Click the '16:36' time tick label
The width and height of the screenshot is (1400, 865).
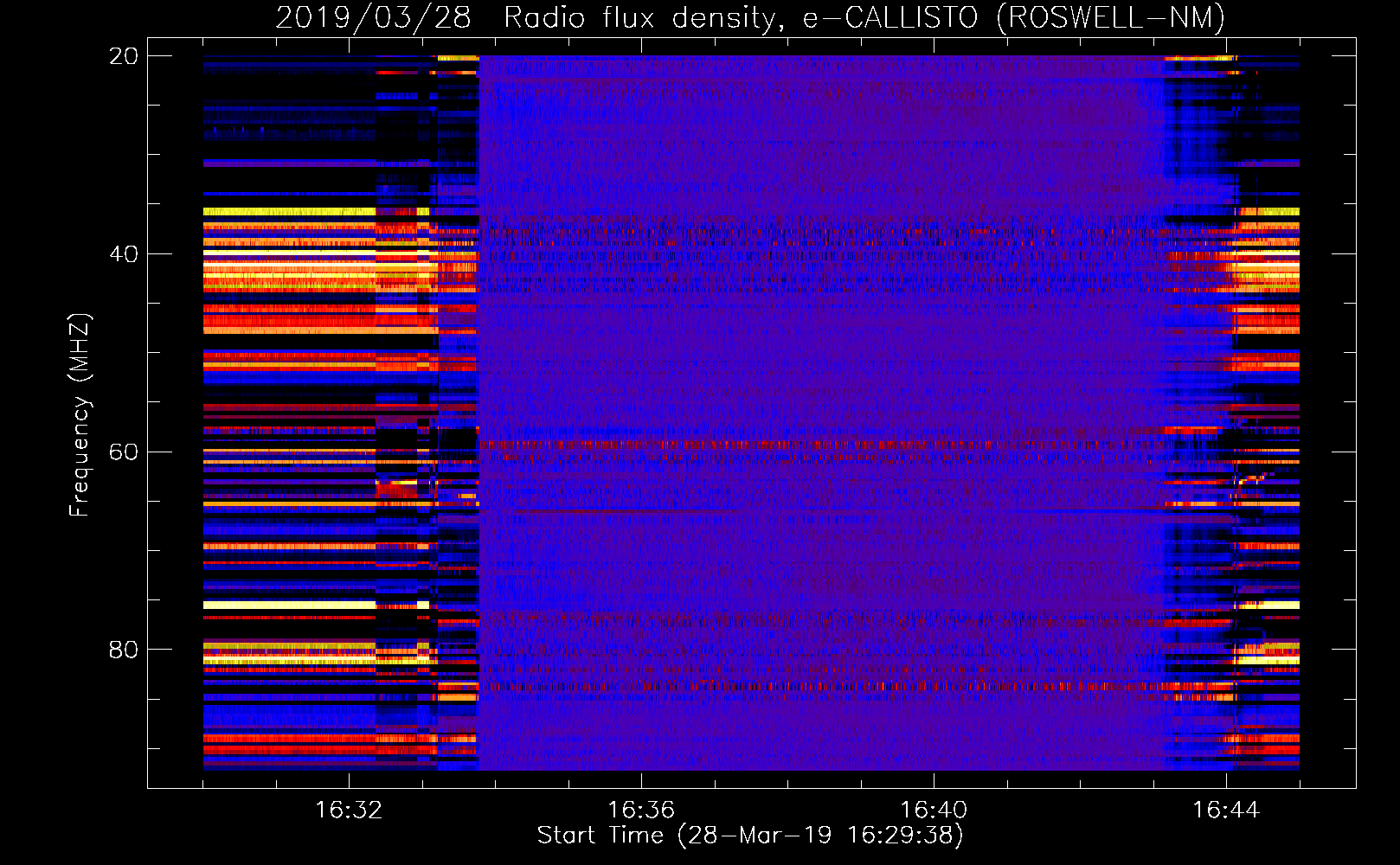pos(641,811)
